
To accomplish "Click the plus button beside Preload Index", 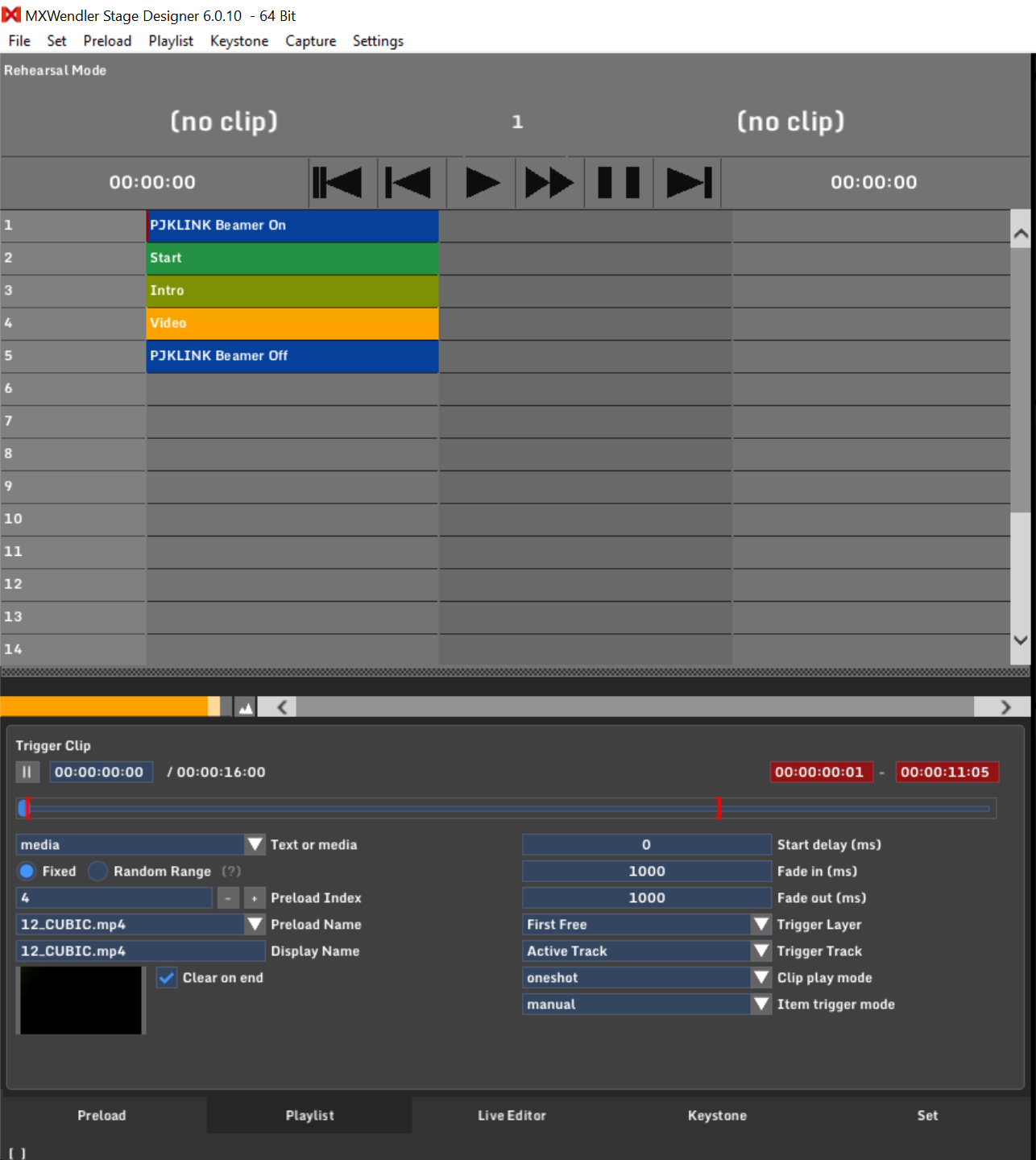I will coord(253,897).
